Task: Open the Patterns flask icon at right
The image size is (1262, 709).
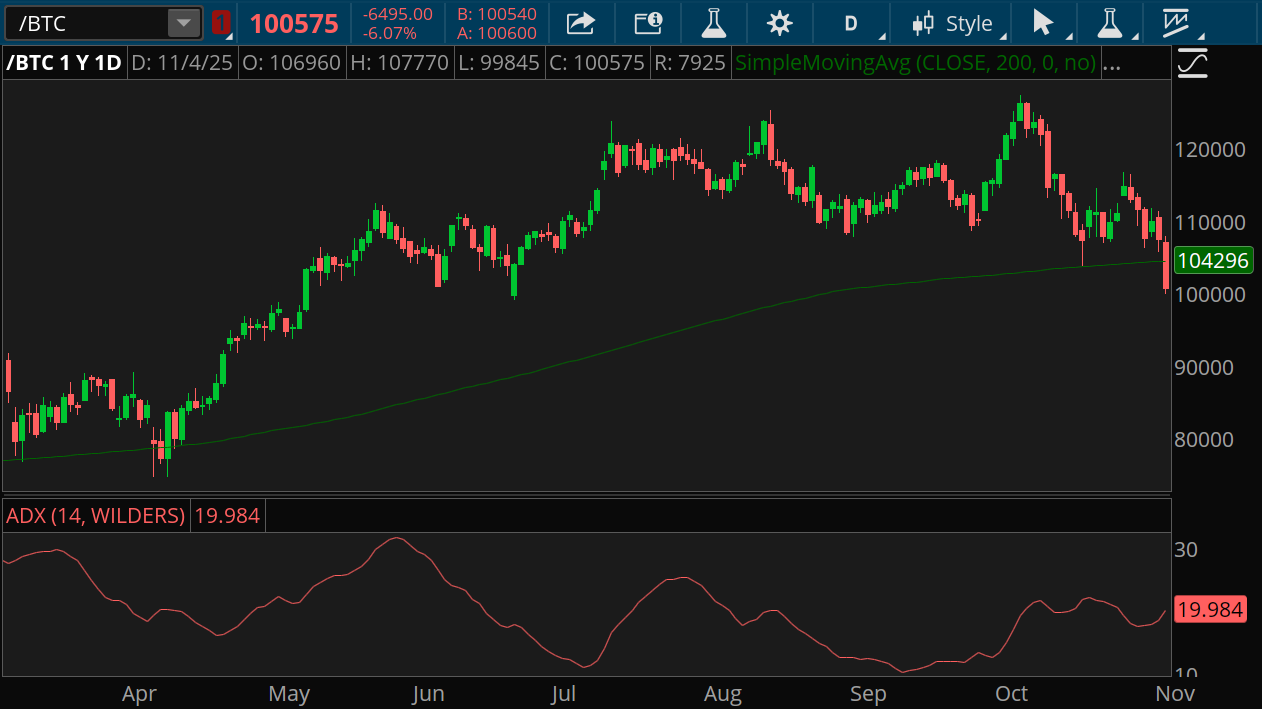Action: pyautogui.click(x=1109, y=23)
